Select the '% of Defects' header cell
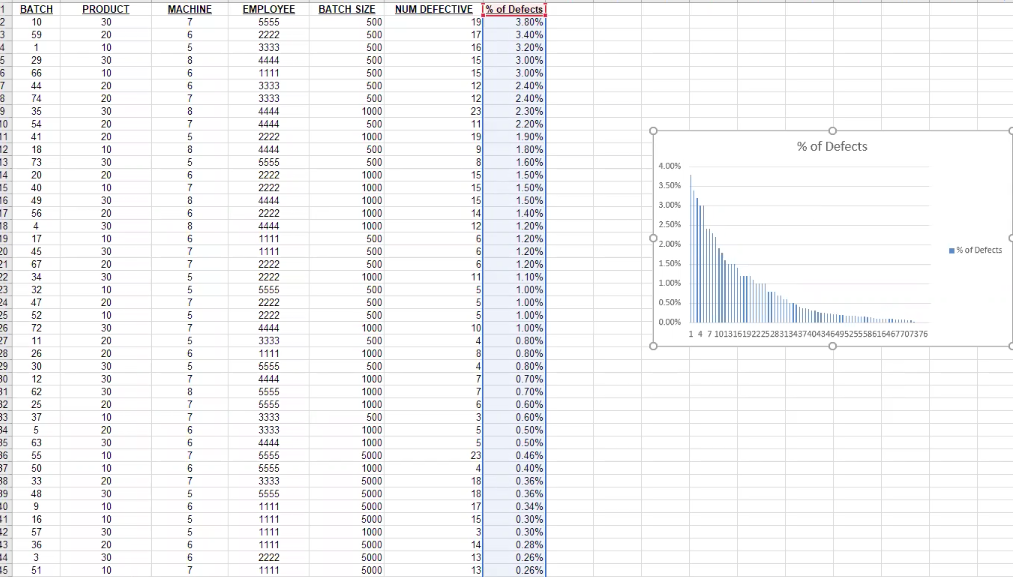 click(514, 9)
